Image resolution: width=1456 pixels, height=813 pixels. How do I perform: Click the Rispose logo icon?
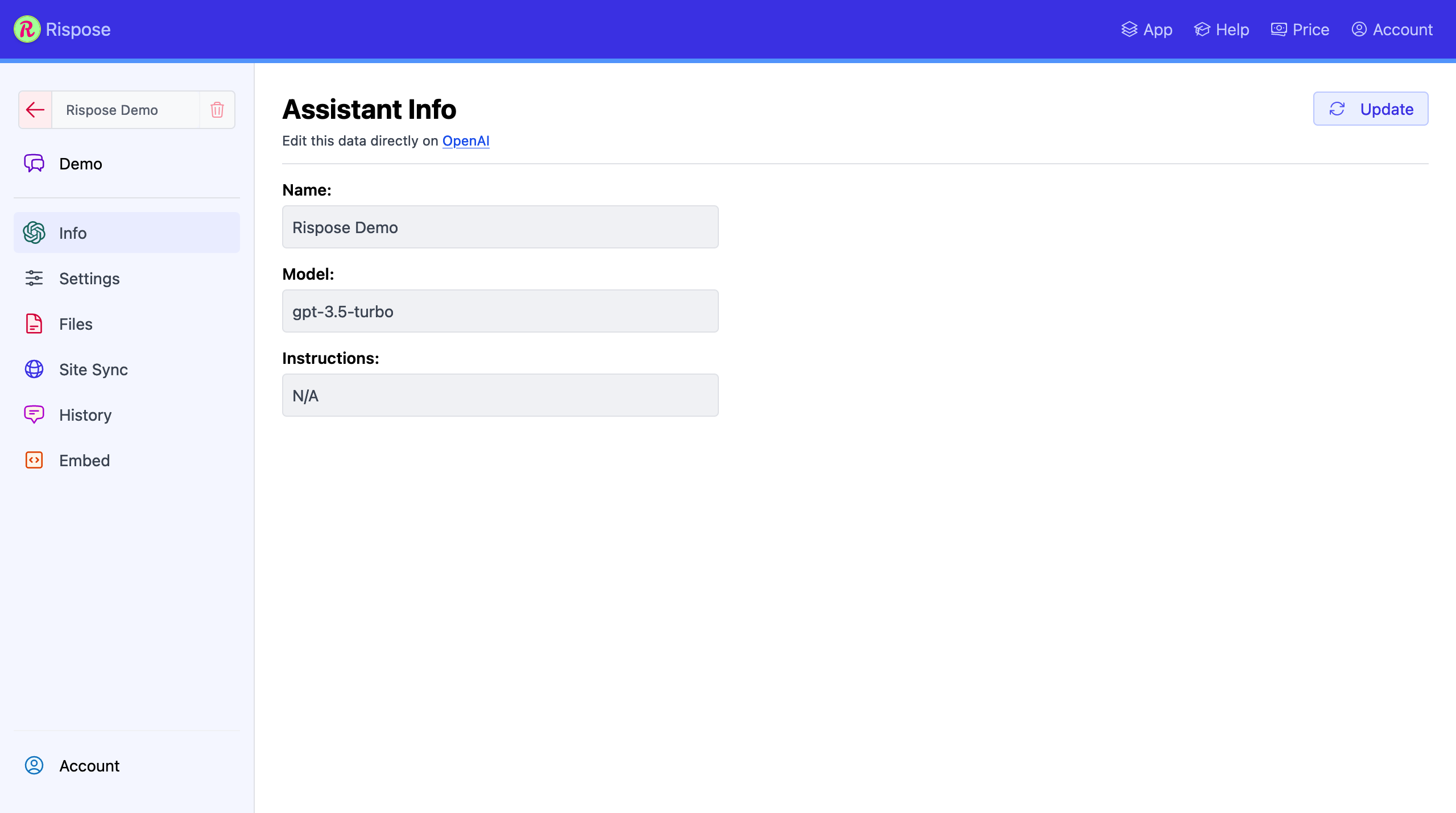tap(27, 30)
